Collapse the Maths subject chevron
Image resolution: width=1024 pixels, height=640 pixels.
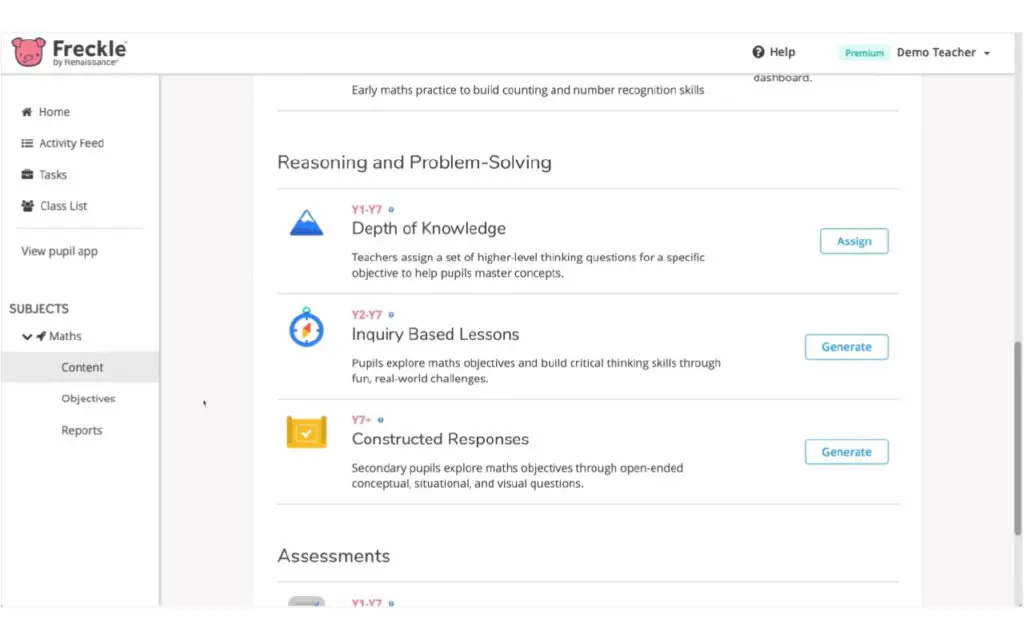[27, 337]
